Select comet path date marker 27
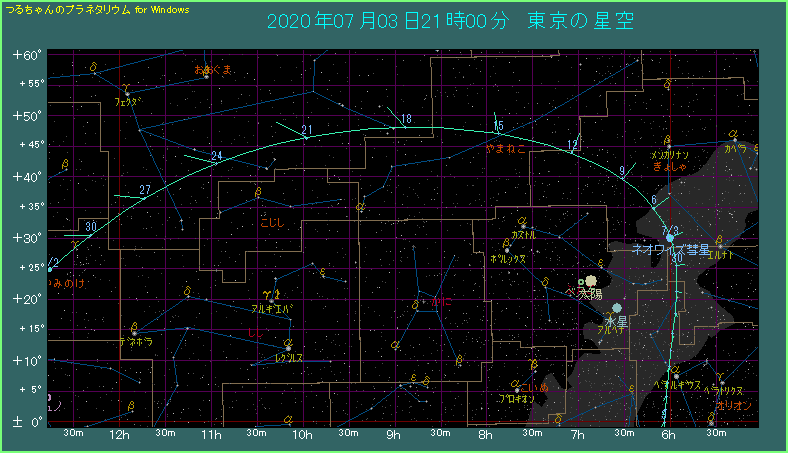This screenshot has width=788, height=453. 145,189
